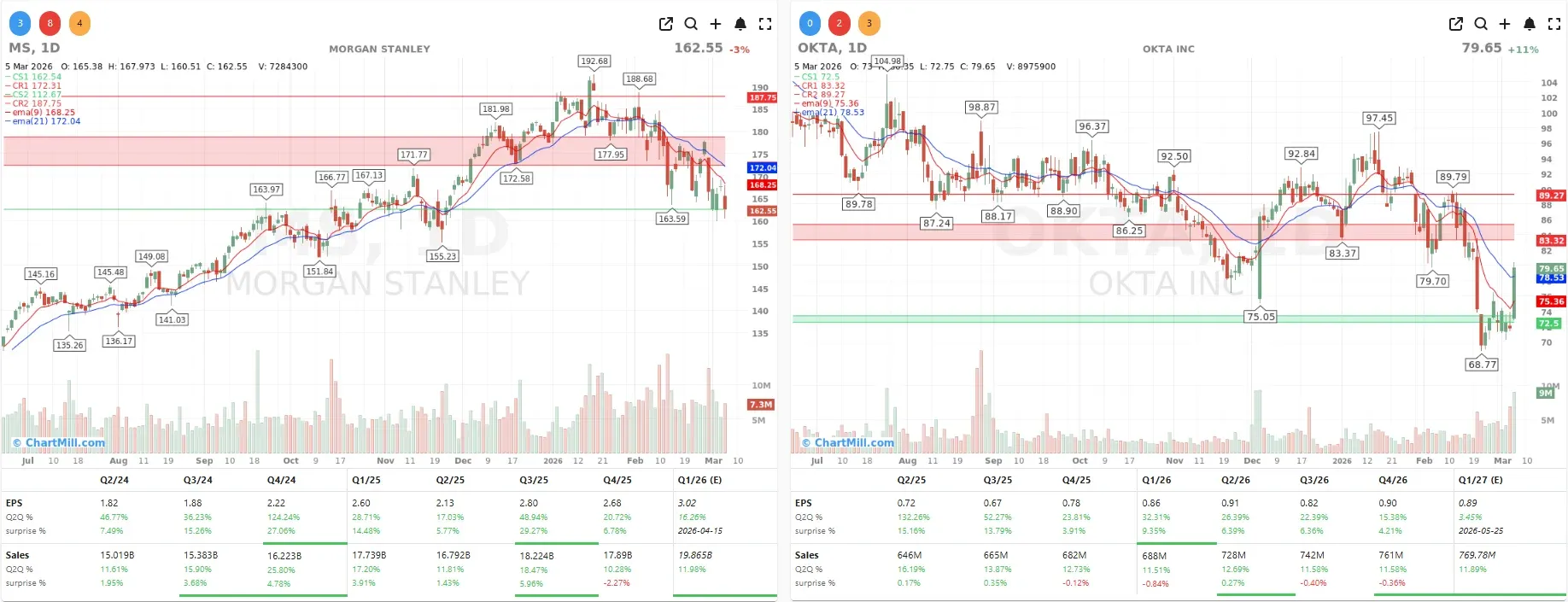Click the estimated sales 769.78M in the OKTA table
1568x602 pixels.
pyautogui.click(x=1477, y=555)
